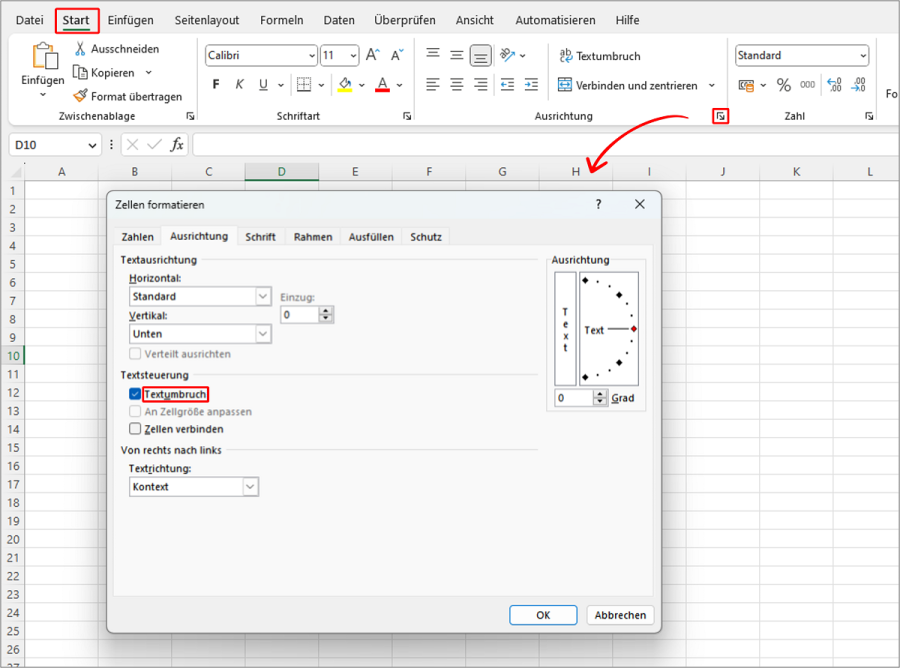Image resolution: width=900 pixels, height=668 pixels.
Task: Click the Abbrechen button
Action: 620,615
